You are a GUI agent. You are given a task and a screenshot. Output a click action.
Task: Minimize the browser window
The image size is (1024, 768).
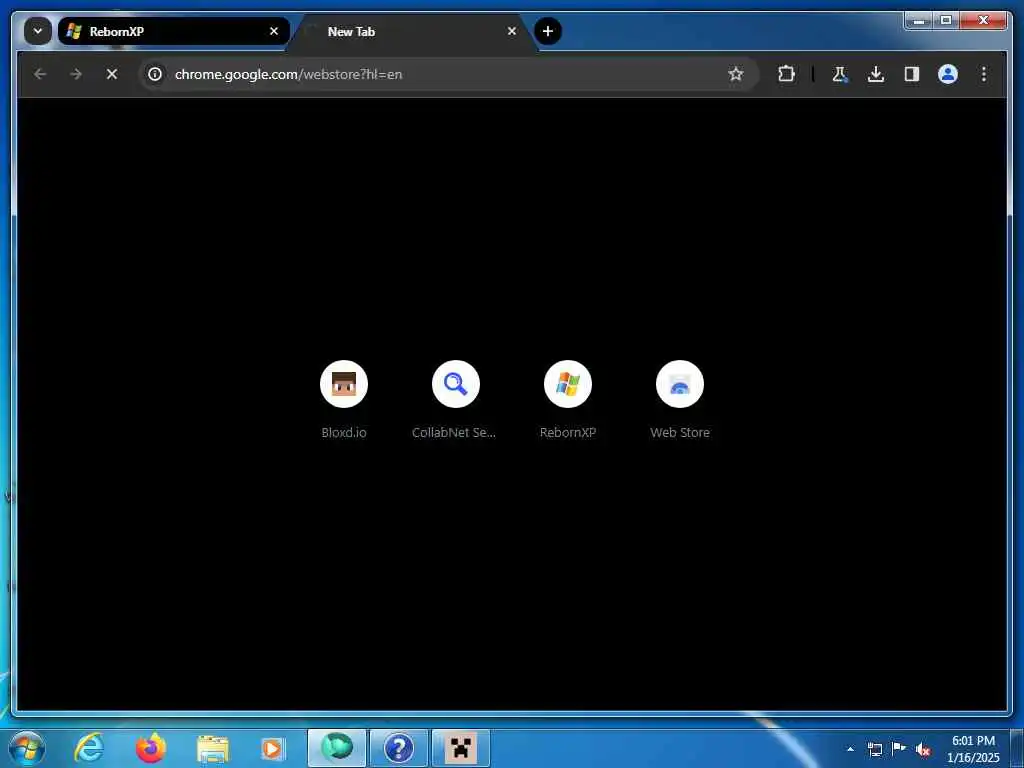pyautogui.click(x=919, y=21)
